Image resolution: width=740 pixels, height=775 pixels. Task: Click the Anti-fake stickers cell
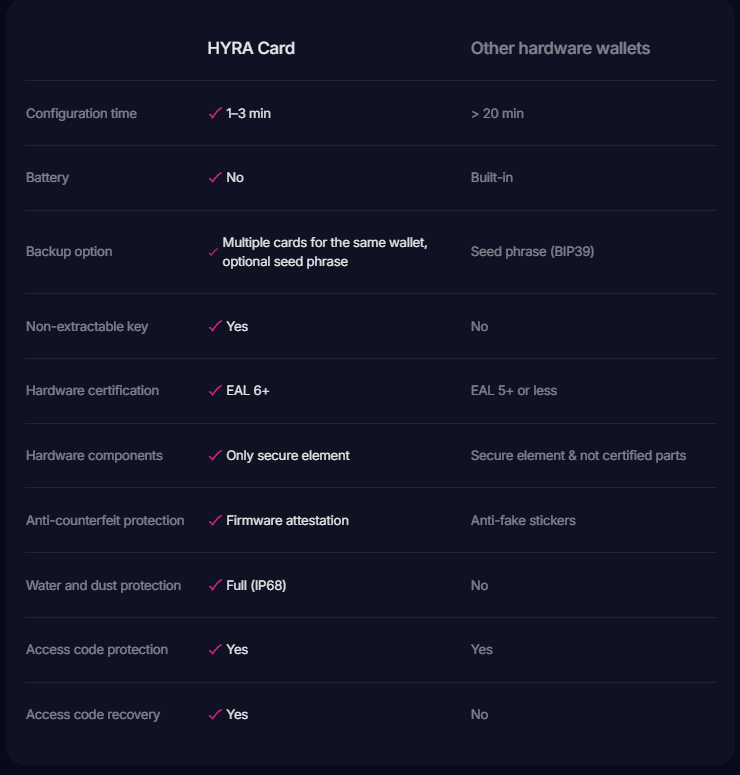tap(523, 521)
